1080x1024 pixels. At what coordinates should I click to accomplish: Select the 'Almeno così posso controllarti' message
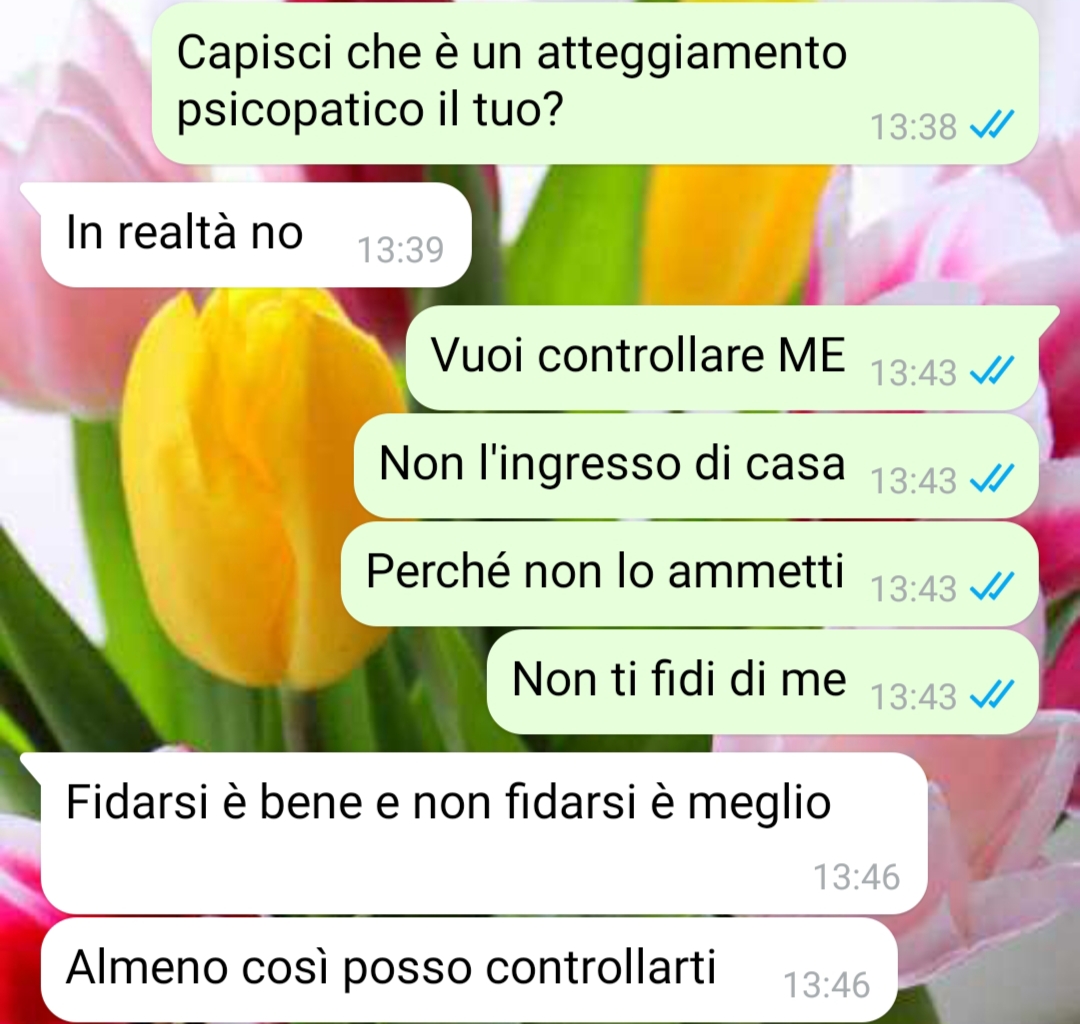click(x=469, y=970)
